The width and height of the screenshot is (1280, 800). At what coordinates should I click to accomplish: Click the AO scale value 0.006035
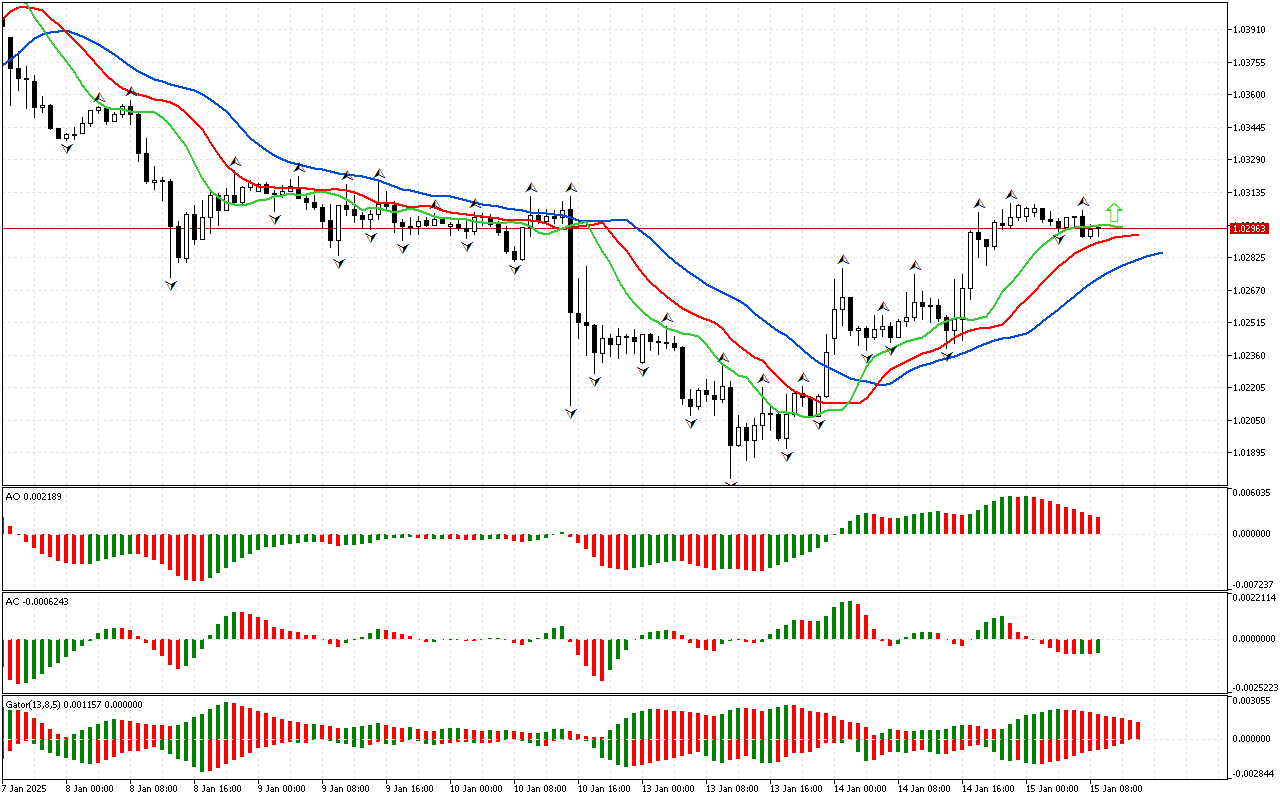coord(1253,493)
